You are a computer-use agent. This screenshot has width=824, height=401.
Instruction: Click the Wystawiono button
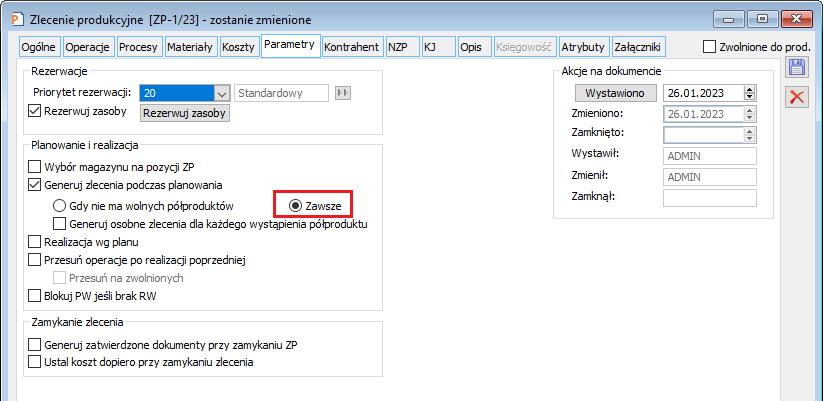[x=615, y=93]
